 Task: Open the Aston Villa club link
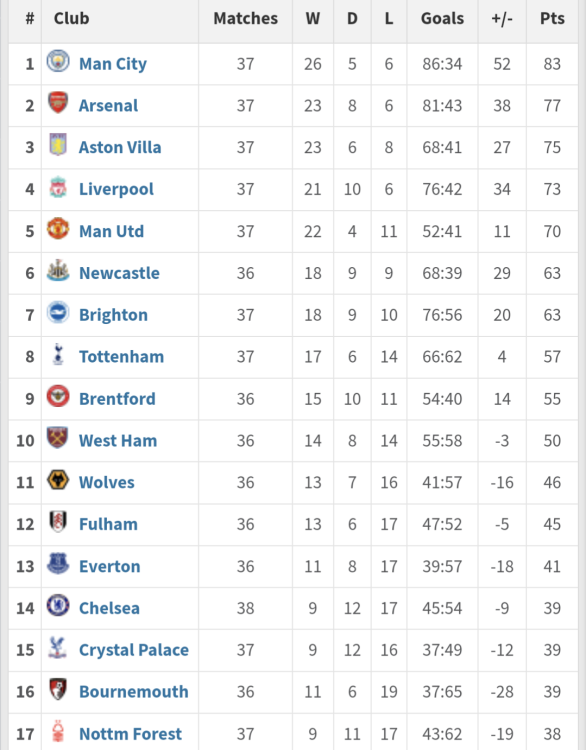point(120,147)
